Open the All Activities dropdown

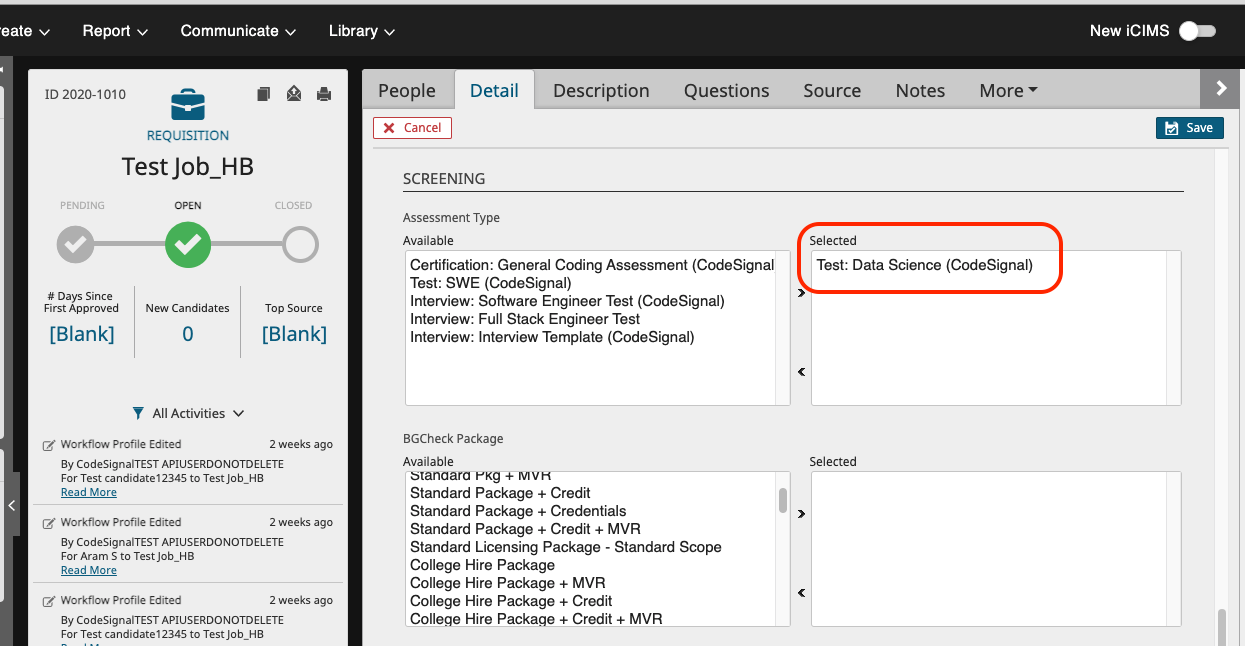pos(198,413)
